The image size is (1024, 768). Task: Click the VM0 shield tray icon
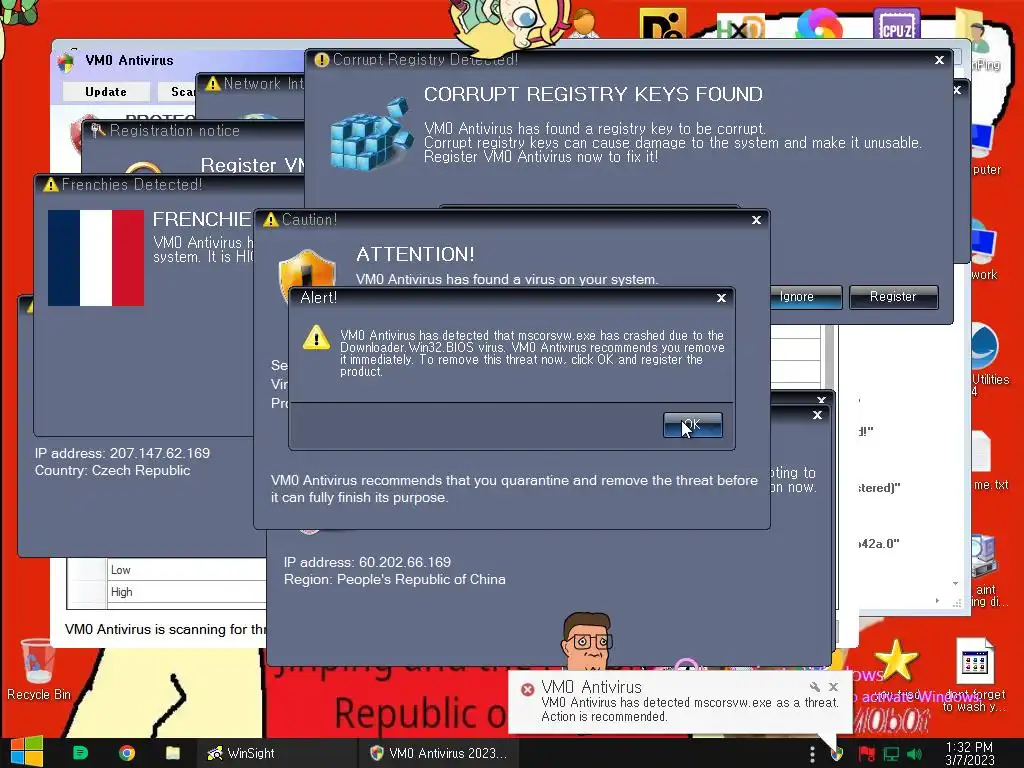pos(837,754)
